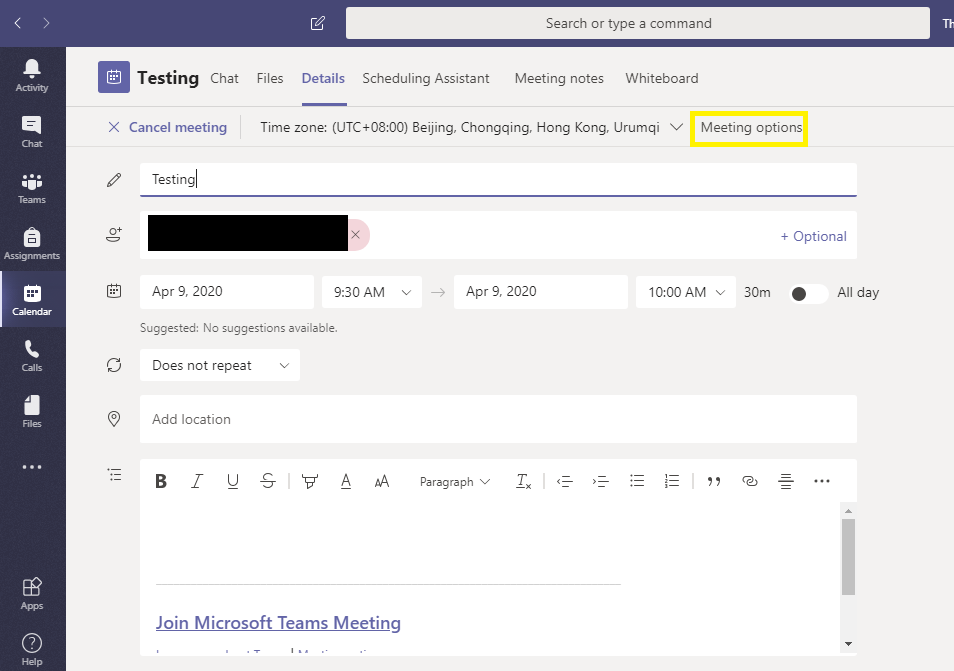Increase paragraph indent
The width and height of the screenshot is (954, 671).
pyautogui.click(x=601, y=481)
